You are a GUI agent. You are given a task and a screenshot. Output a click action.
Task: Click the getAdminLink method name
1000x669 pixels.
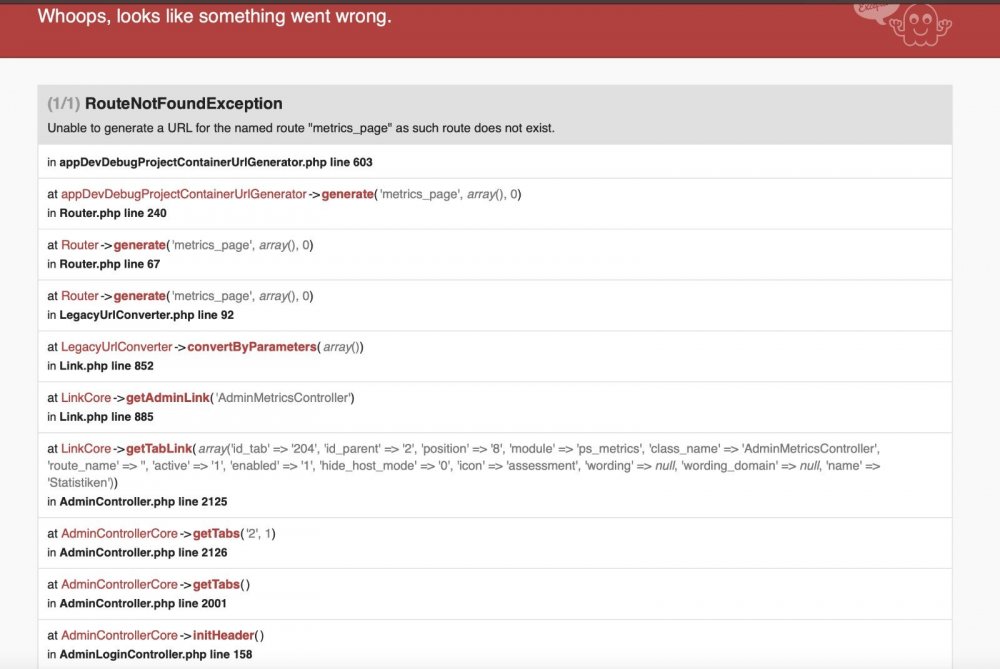(168, 398)
